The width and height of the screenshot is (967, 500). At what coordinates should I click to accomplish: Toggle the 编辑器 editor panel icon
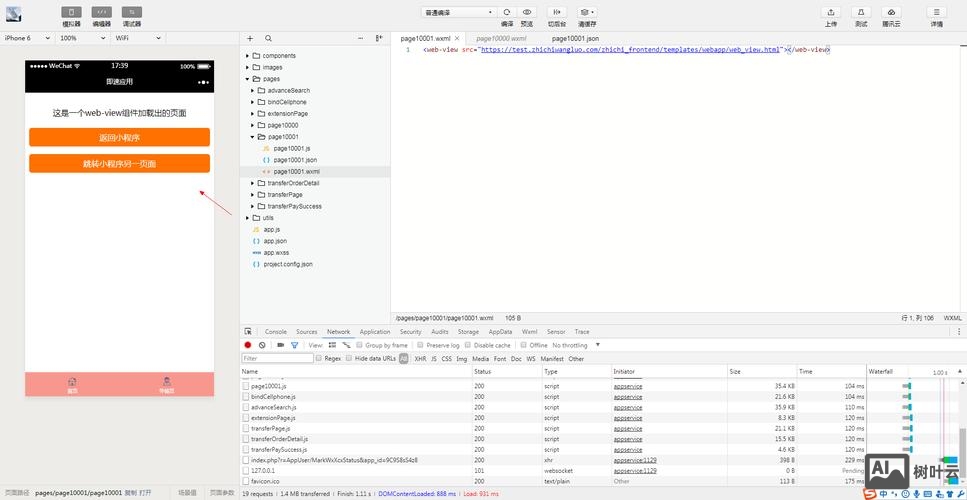(x=102, y=12)
